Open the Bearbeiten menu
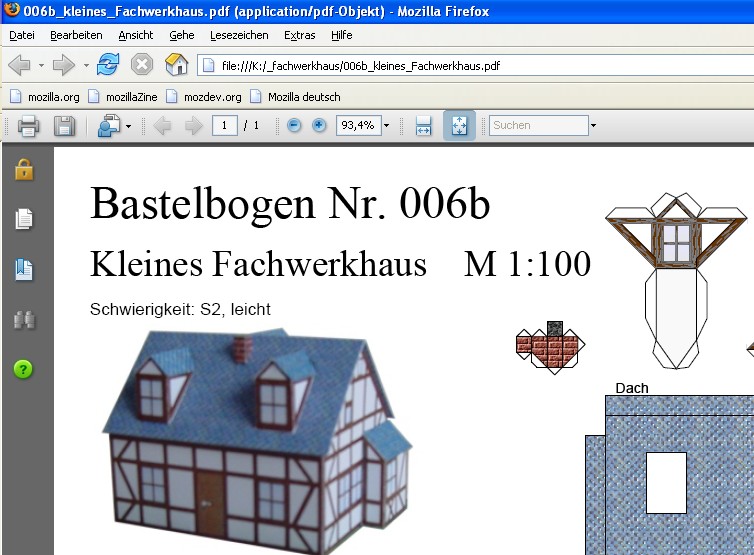The image size is (754, 555). point(76,35)
